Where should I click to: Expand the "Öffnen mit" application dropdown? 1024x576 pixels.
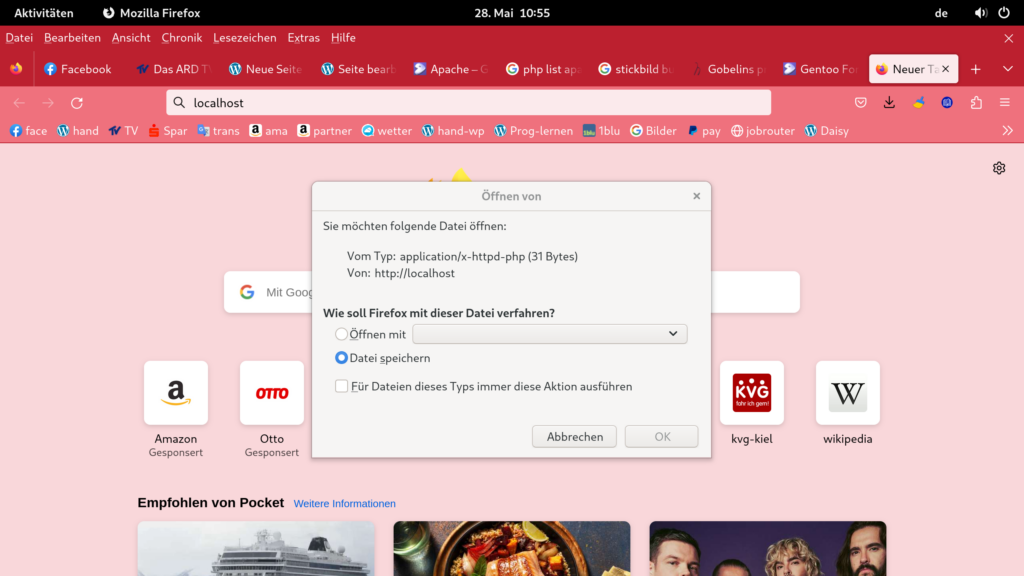550,334
